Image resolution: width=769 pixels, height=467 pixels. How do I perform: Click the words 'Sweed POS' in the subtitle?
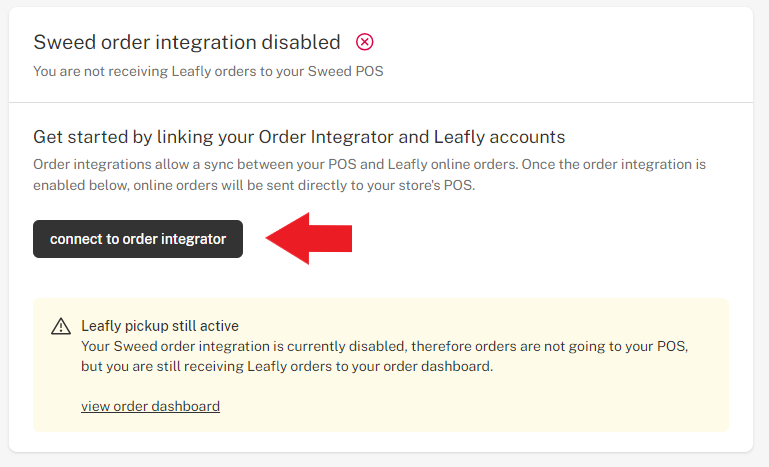[x=345, y=72]
